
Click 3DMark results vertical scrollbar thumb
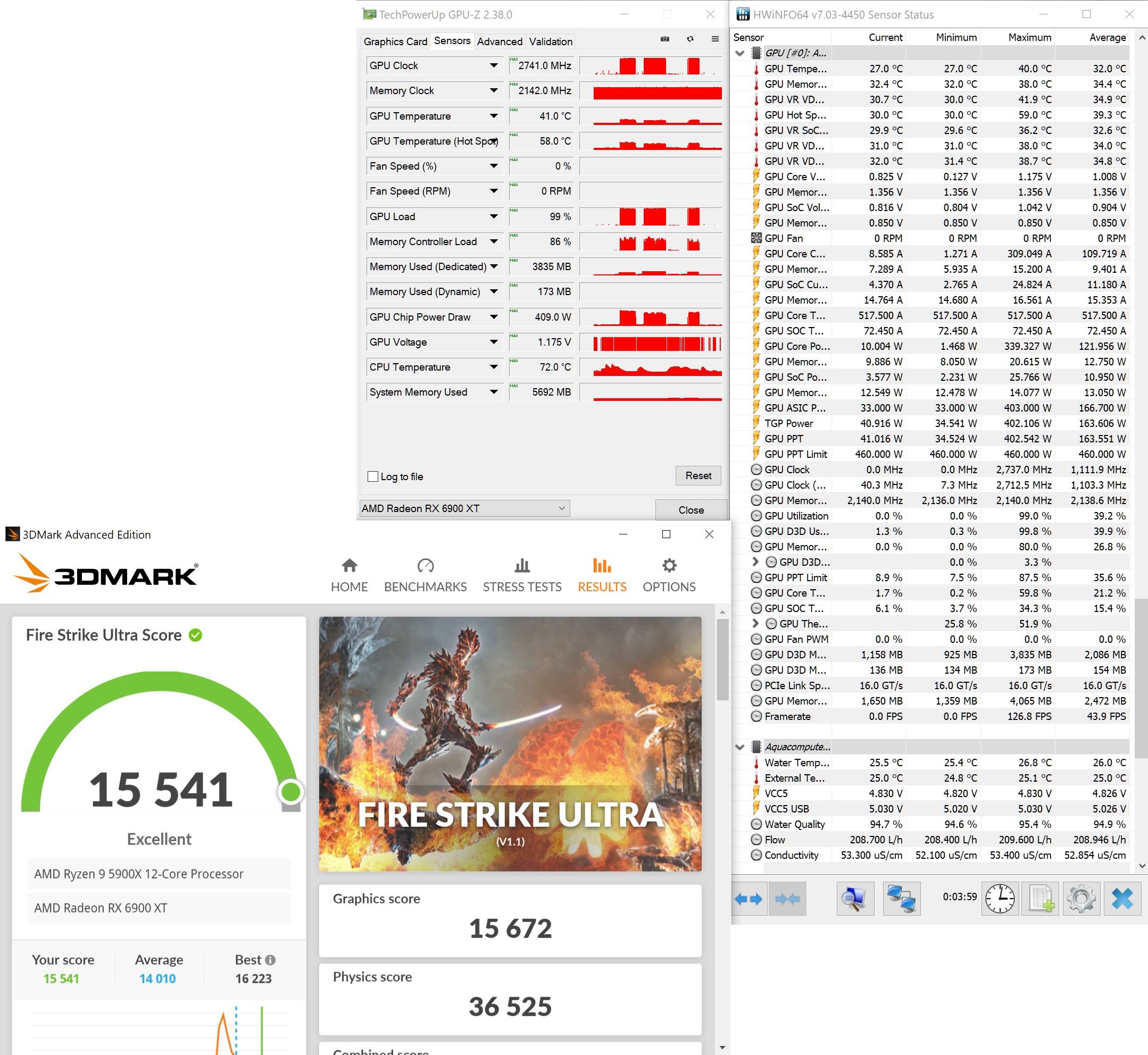(722, 659)
